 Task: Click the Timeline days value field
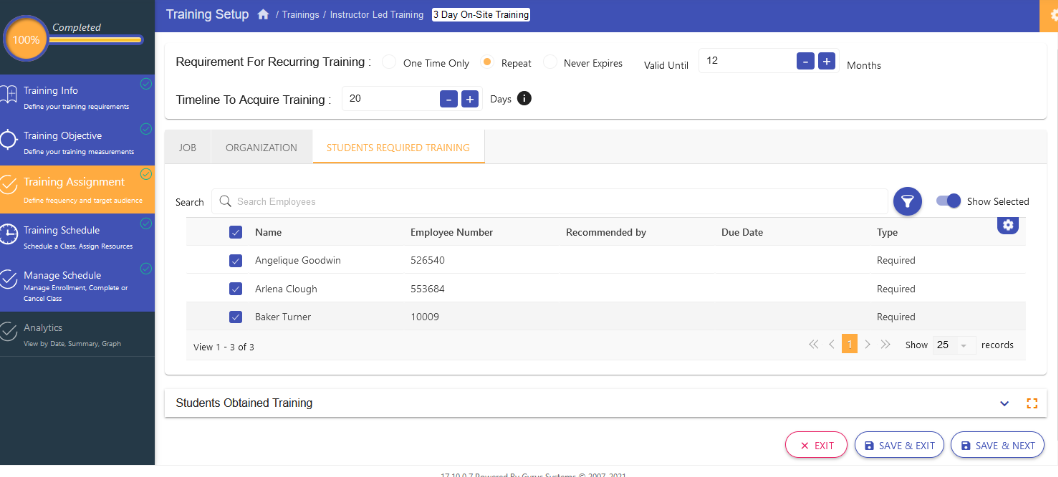point(390,99)
